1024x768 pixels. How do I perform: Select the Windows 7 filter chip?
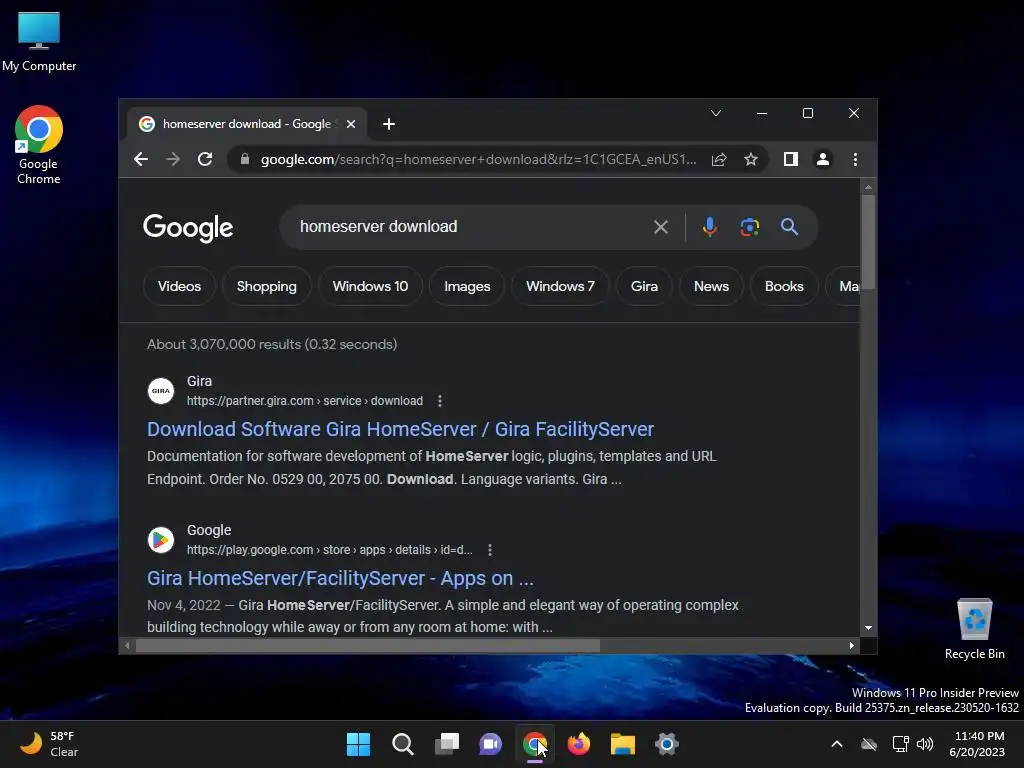point(560,286)
